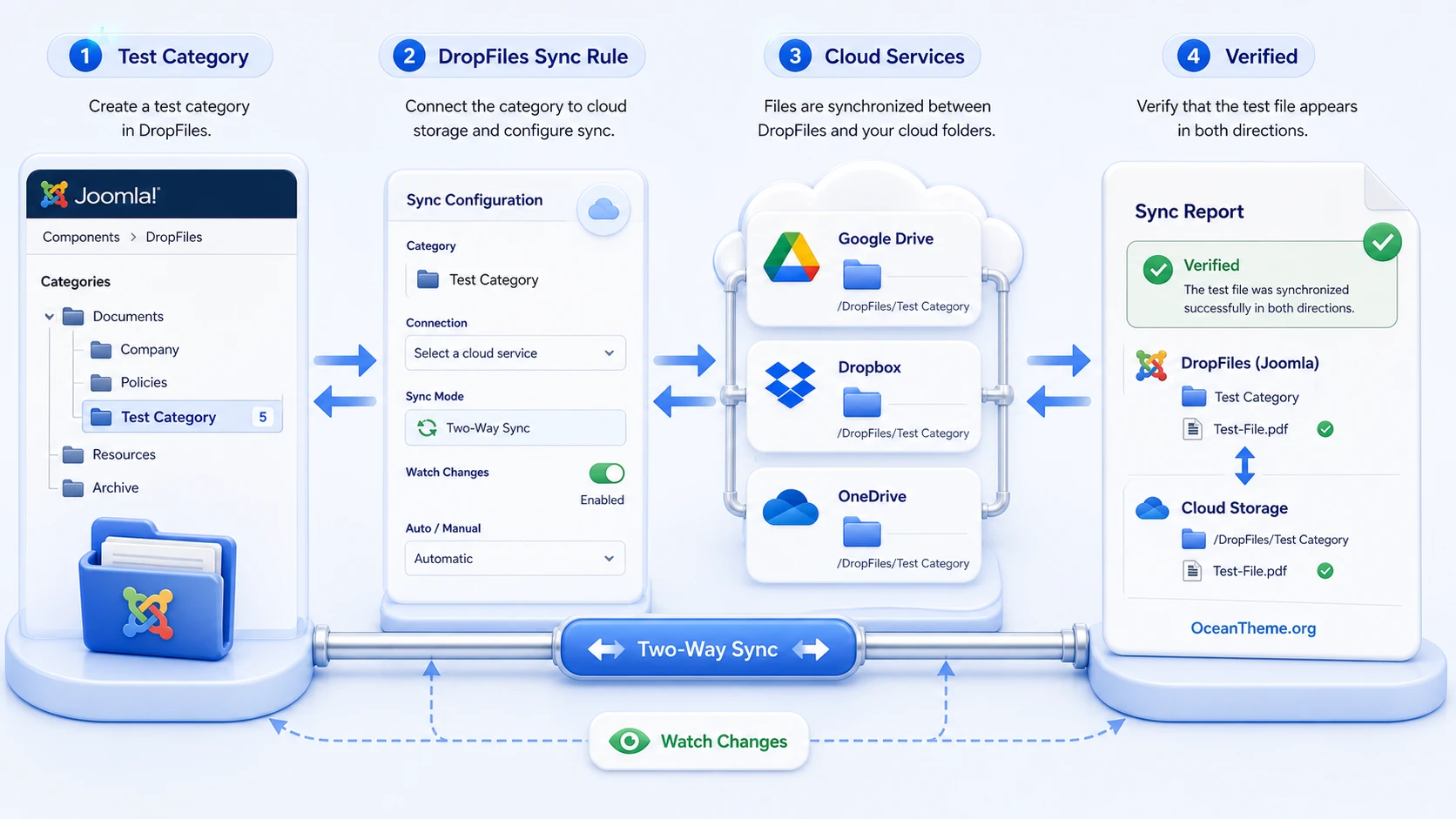Click the blue cloud icon beside Cloud Storage

[1152, 508]
